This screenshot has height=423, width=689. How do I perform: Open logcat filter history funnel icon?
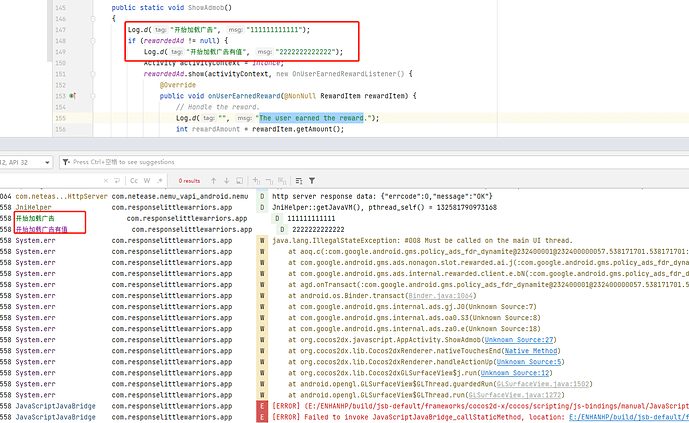point(66,162)
